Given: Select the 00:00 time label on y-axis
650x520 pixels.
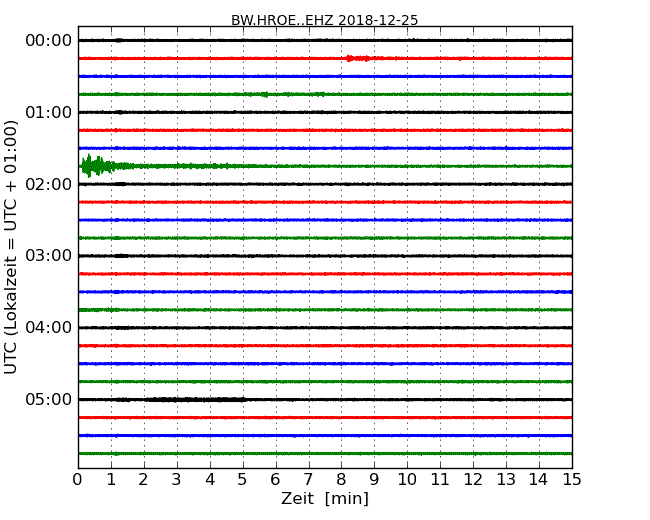Looking at the screenshot, I should pyautogui.click(x=49, y=41).
